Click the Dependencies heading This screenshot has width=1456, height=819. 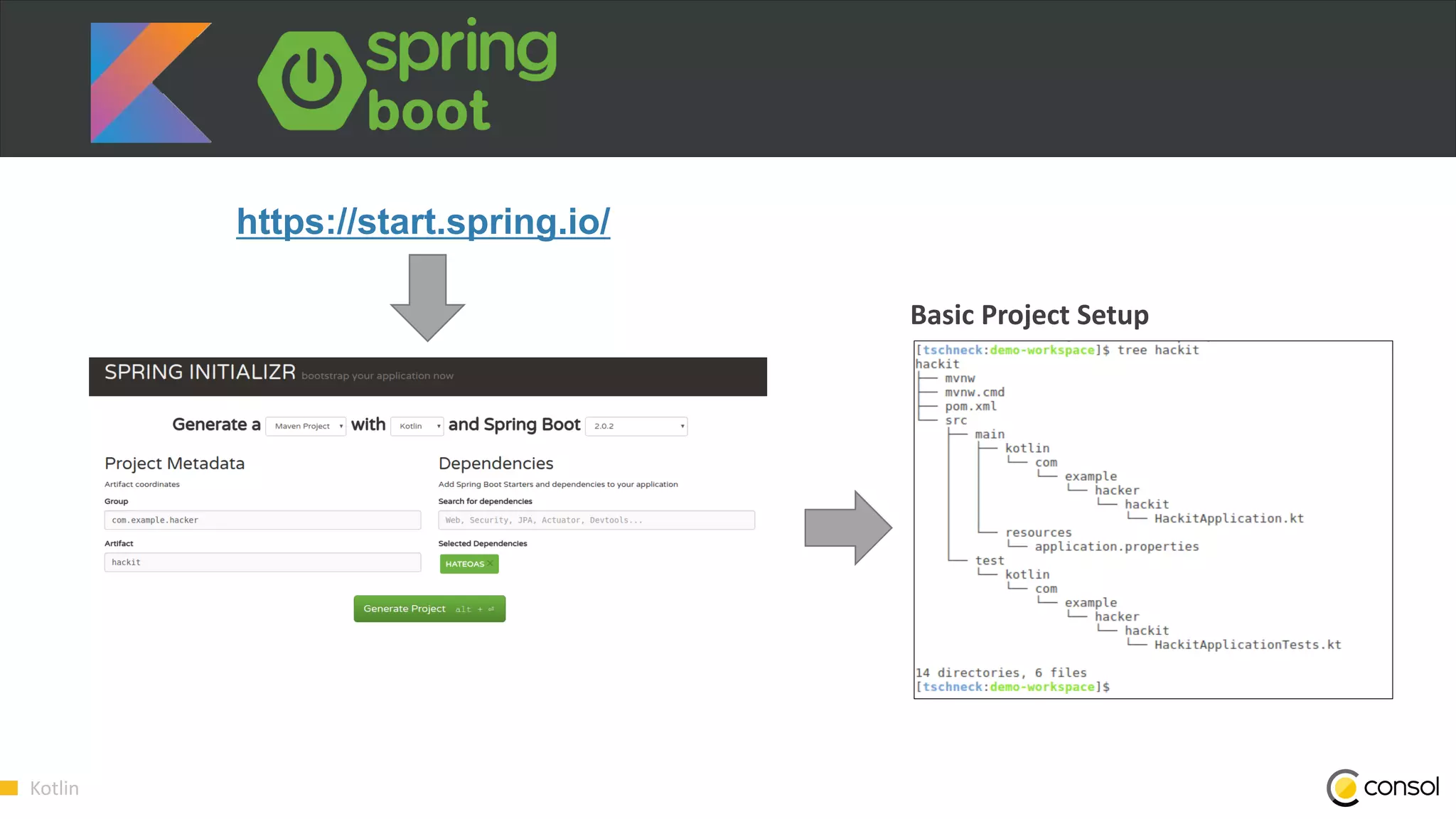[x=496, y=464]
